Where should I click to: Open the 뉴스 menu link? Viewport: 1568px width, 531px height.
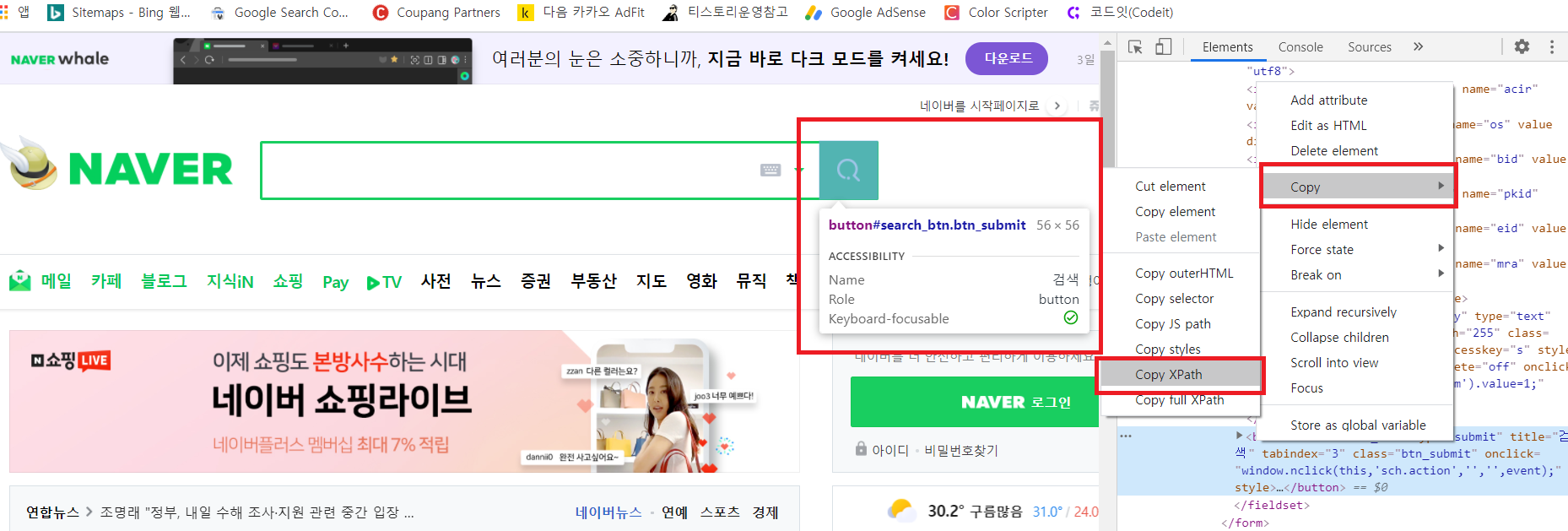pos(486,281)
